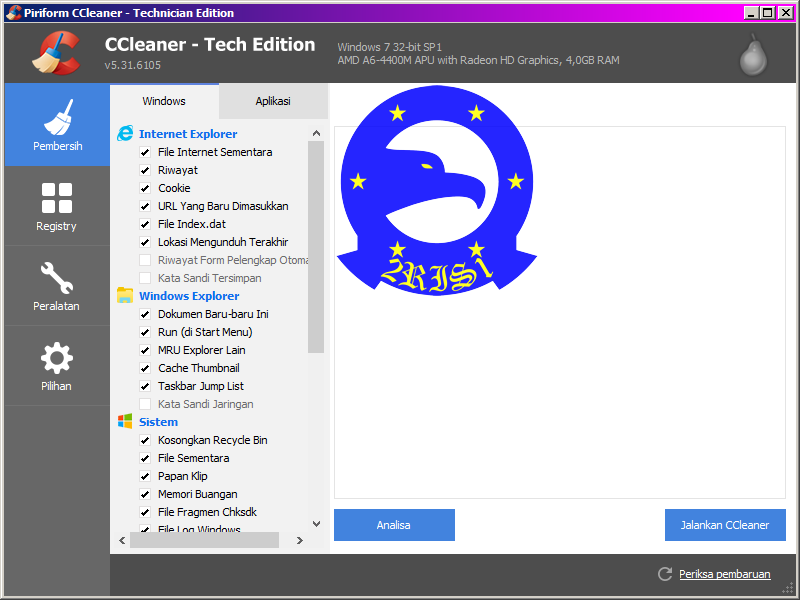
Task: Click the Piriform pear icon
Action: (x=753, y=55)
